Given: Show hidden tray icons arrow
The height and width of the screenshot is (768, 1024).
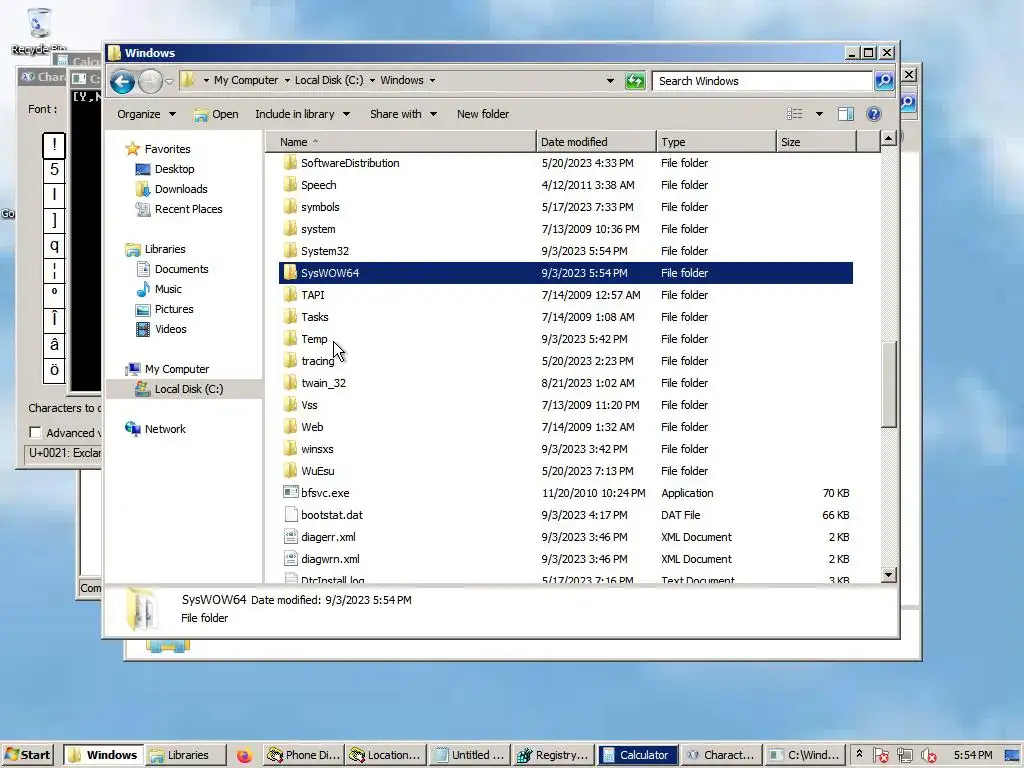Looking at the screenshot, I should pos(859,754).
